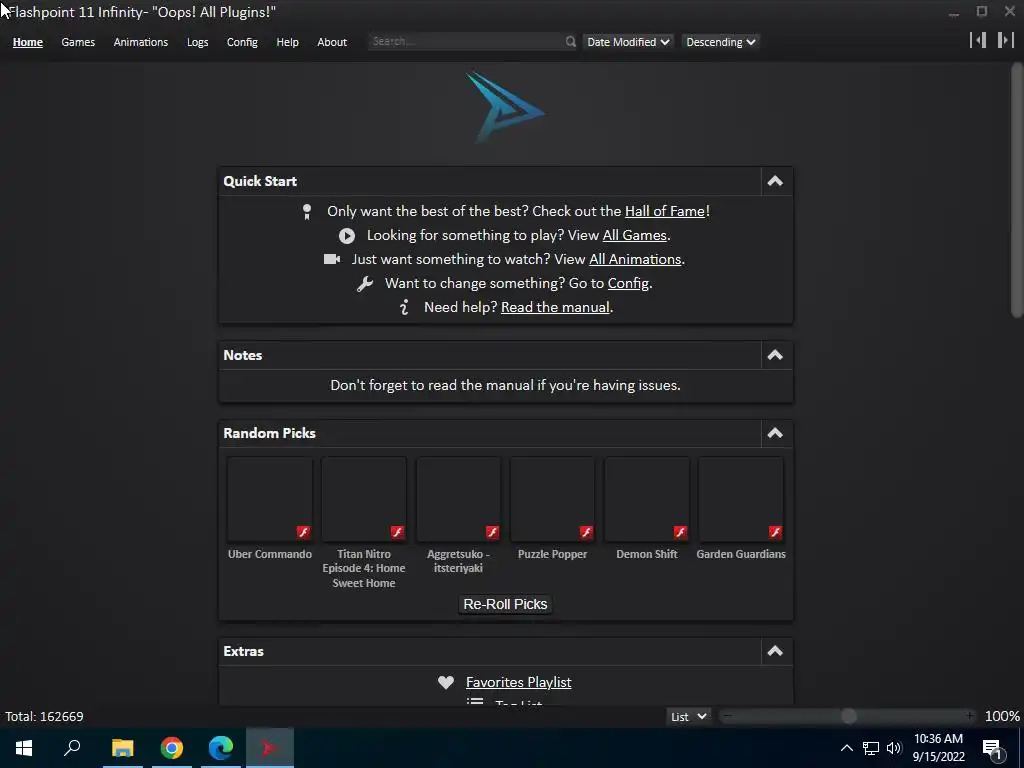Click the info icon beside Read the manual
1024x768 pixels.
(404, 308)
